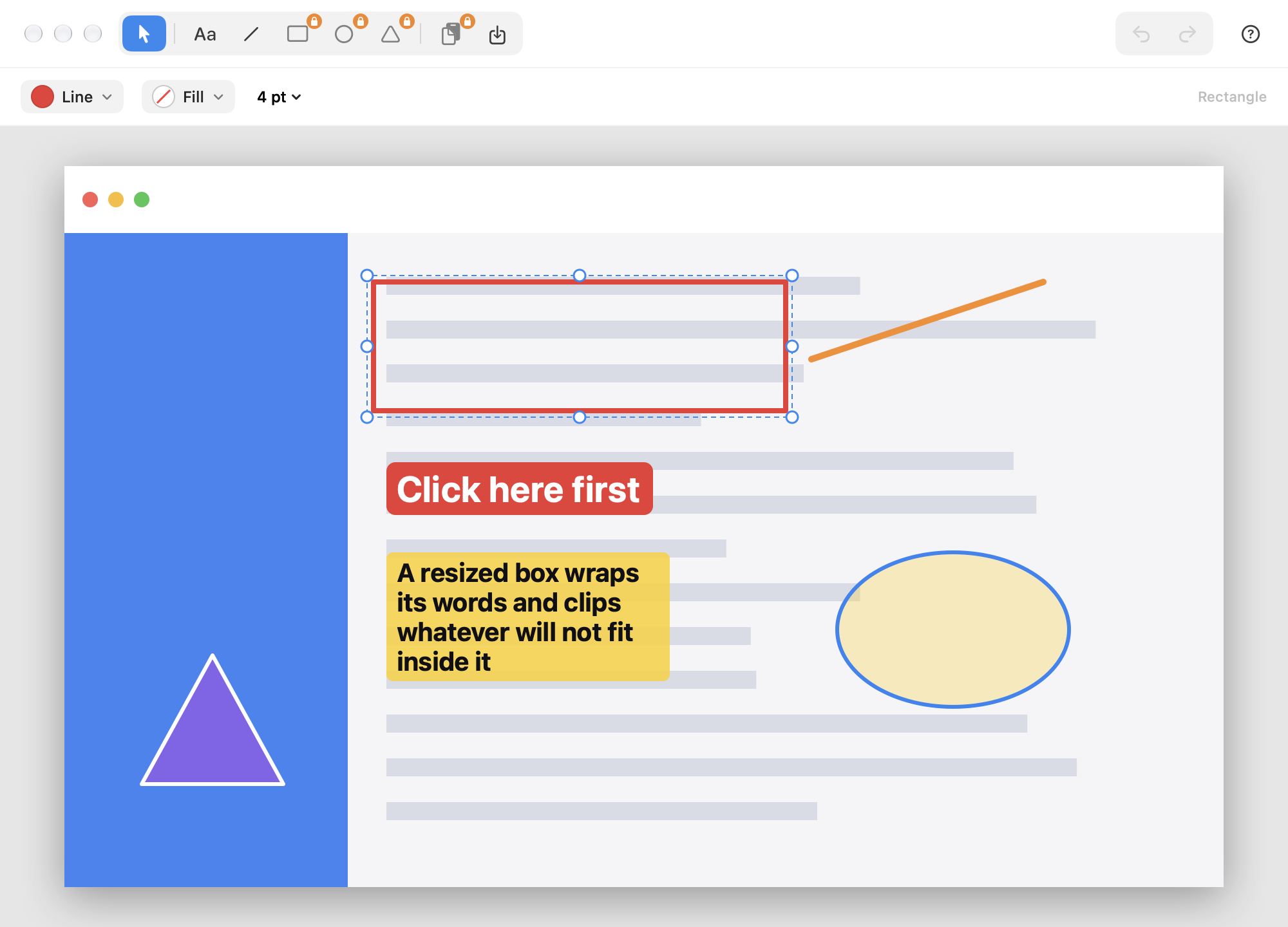Undo the last action

pyautogui.click(x=1141, y=33)
